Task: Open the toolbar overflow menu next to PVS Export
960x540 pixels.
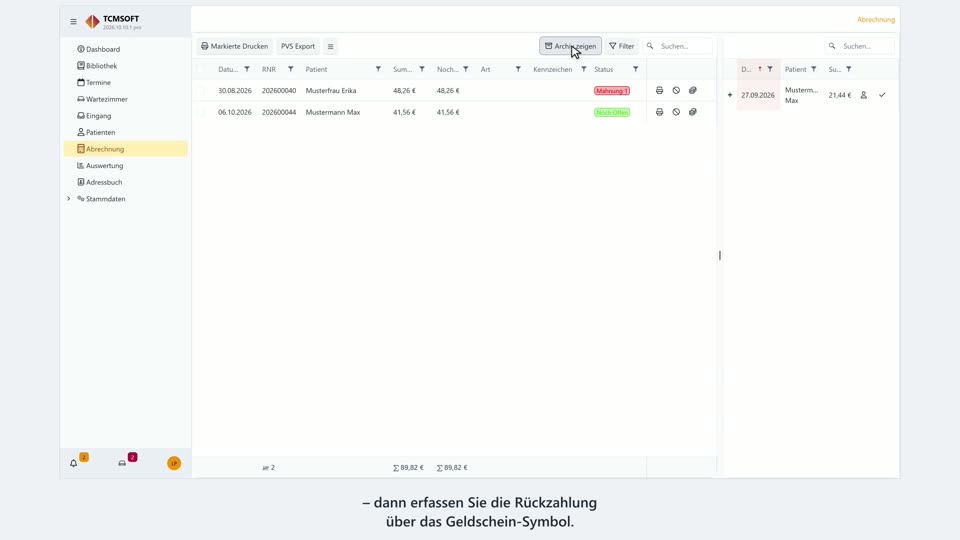Action: click(331, 46)
